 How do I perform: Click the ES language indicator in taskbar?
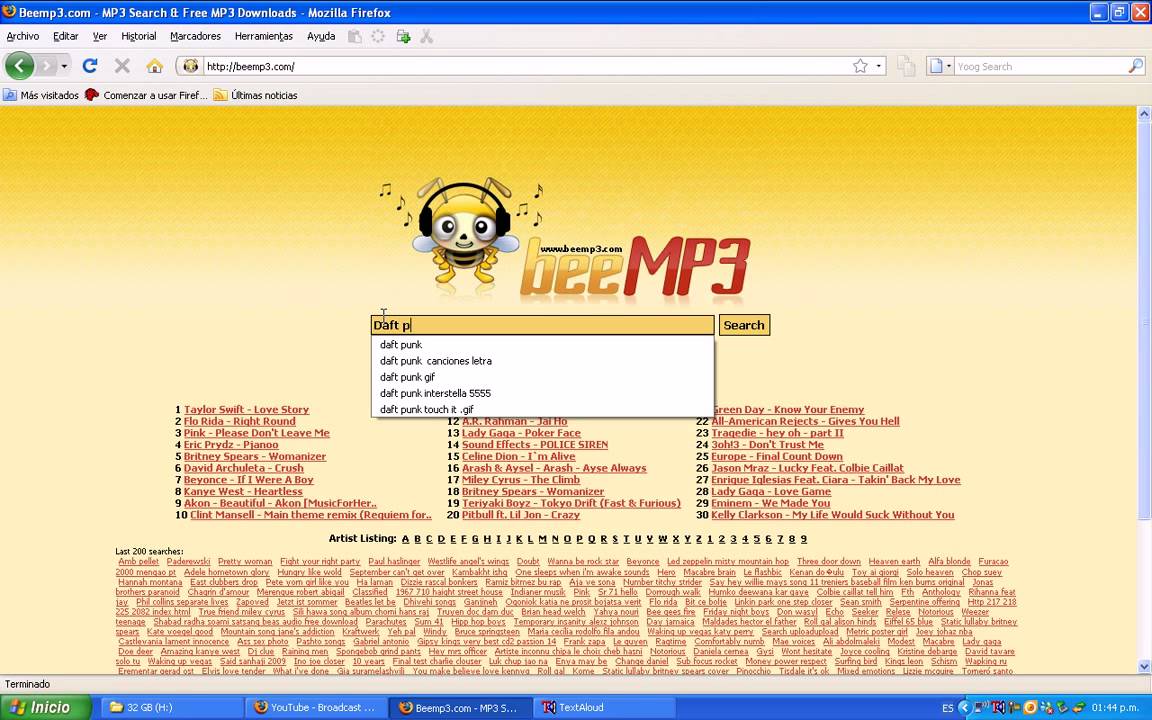click(x=948, y=708)
